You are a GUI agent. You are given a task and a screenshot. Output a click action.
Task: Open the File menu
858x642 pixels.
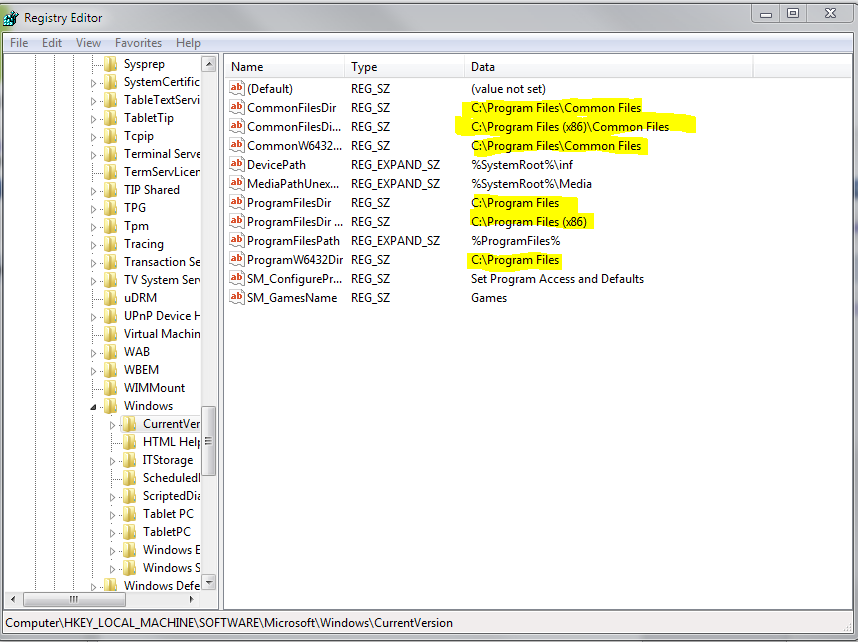click(19, 43)
